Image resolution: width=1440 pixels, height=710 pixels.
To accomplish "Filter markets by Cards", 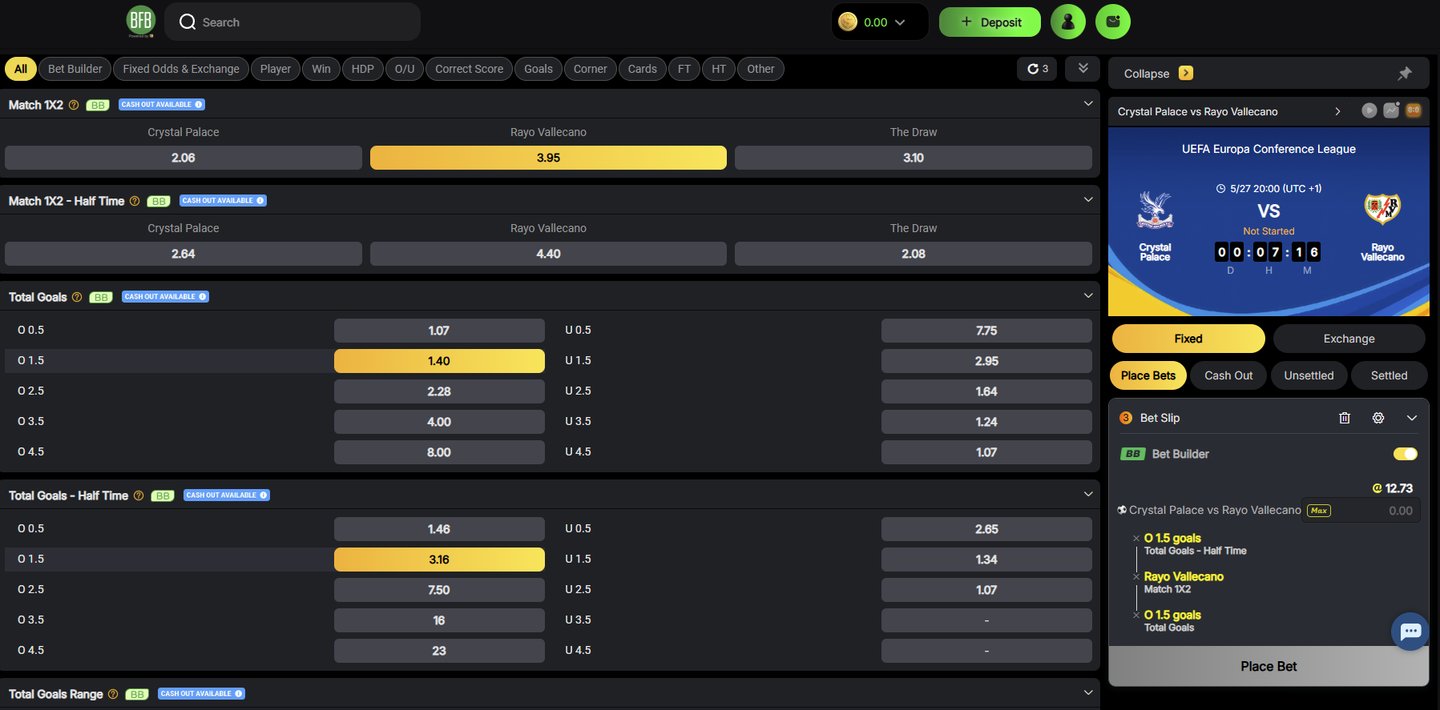I will click(642, 69).
